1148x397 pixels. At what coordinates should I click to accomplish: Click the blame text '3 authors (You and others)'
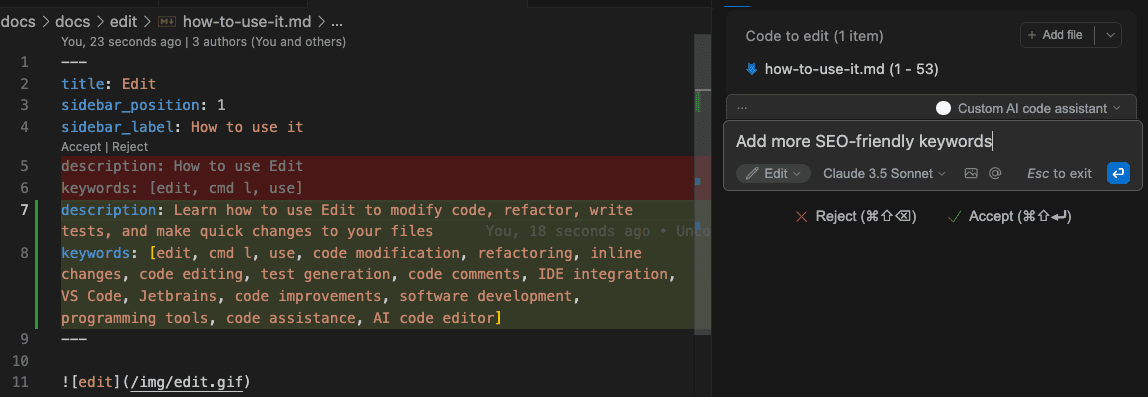tap(269, 42)
